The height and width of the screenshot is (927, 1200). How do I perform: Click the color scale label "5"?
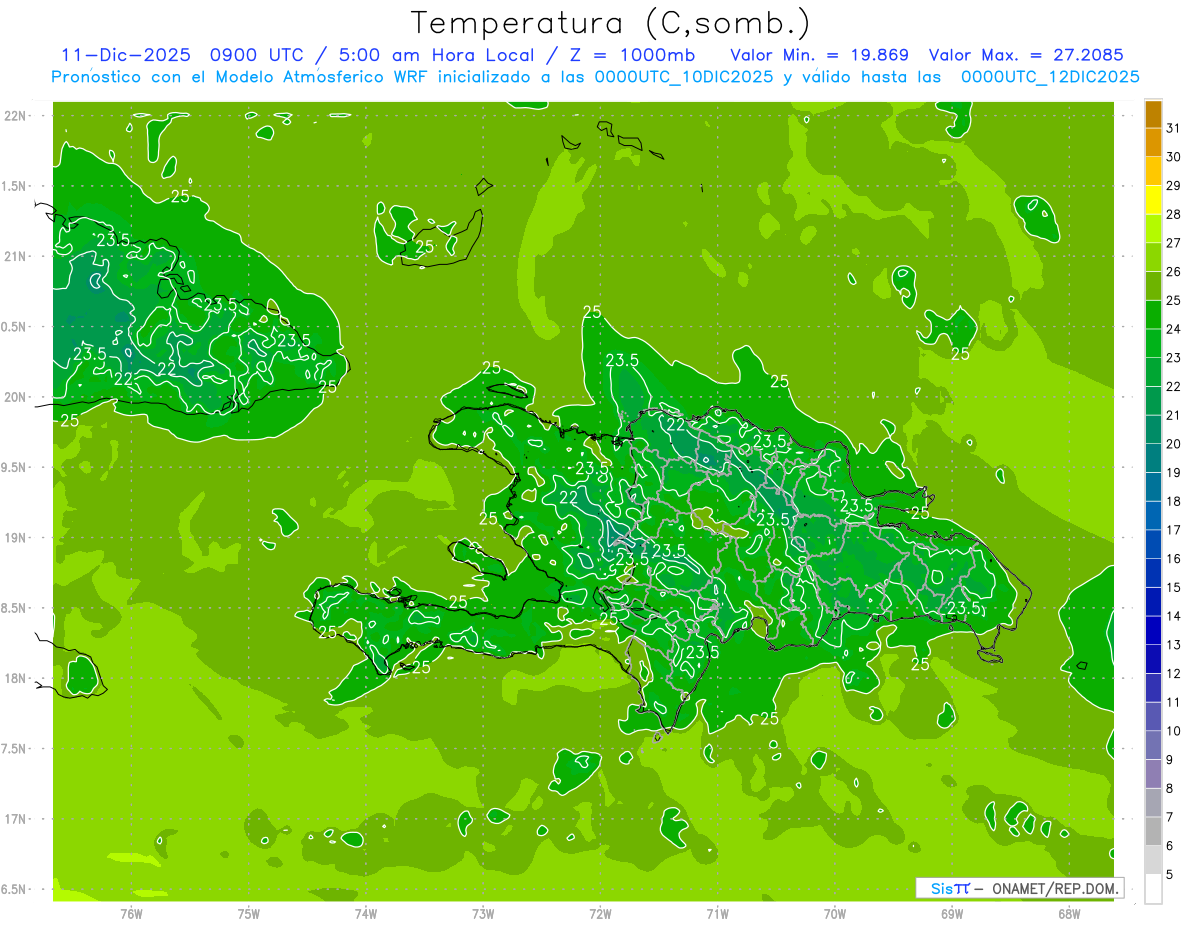pos(1170,875)
